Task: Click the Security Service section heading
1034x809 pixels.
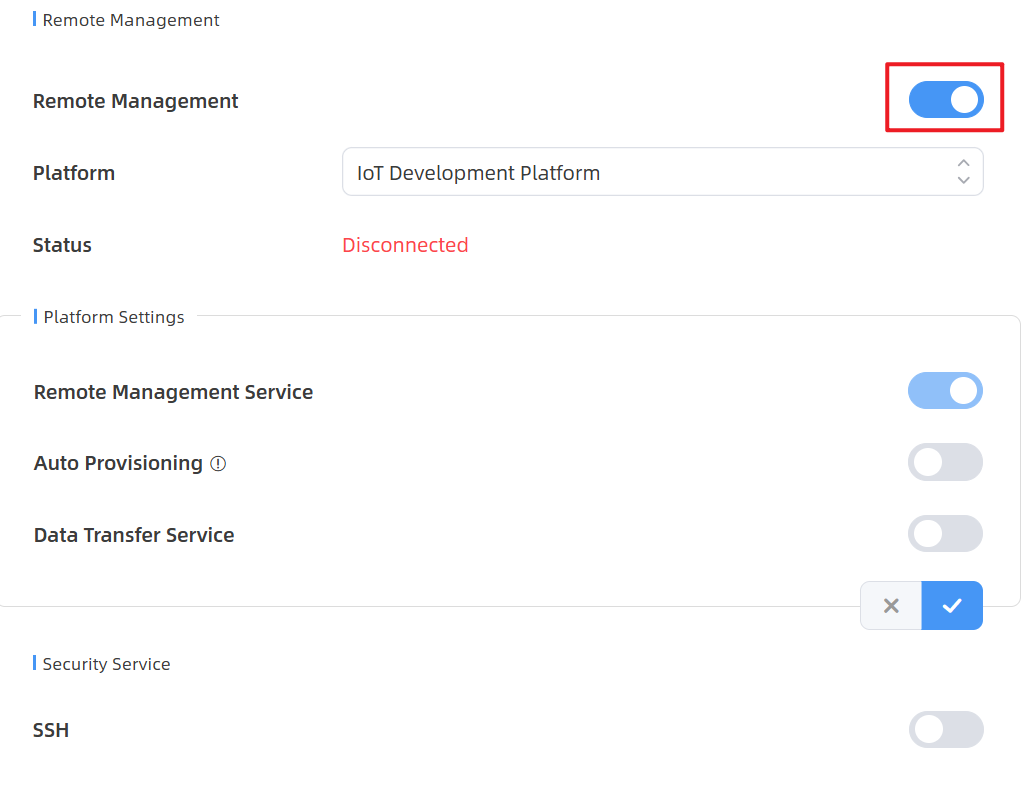Action: tap(106, 664)
